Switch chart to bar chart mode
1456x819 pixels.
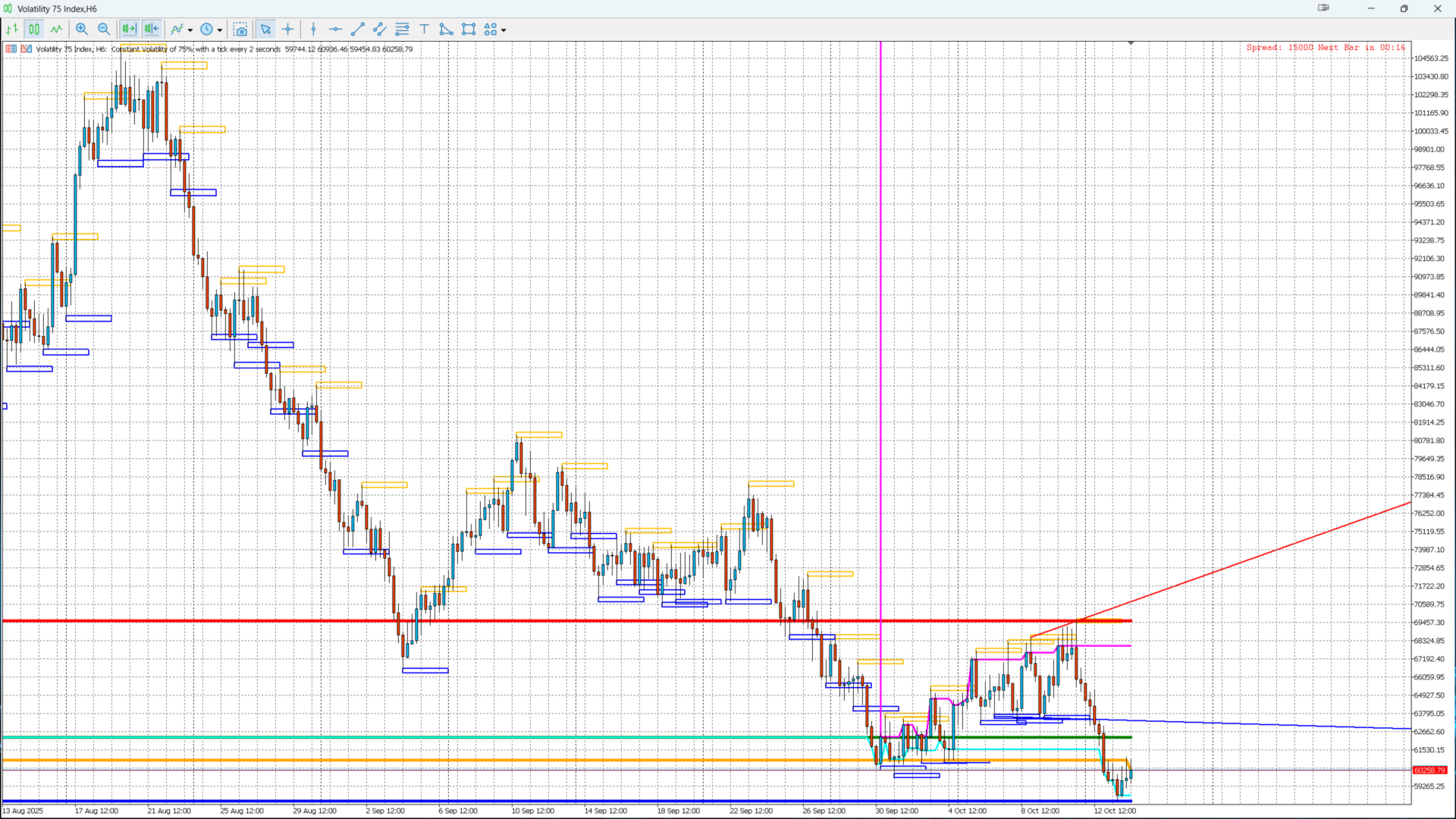point(12,29)
